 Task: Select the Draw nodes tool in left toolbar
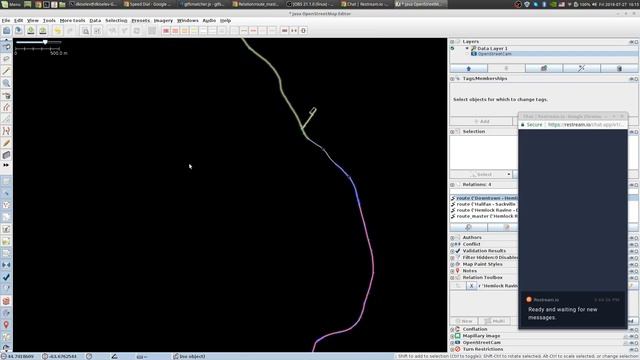pyautogui.click(x=6, y=71)
